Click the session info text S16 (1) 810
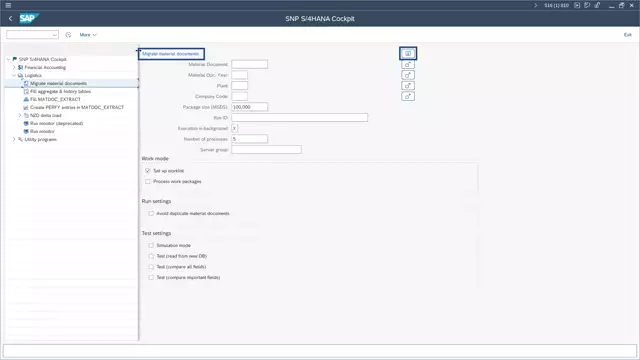 (556, 5)
